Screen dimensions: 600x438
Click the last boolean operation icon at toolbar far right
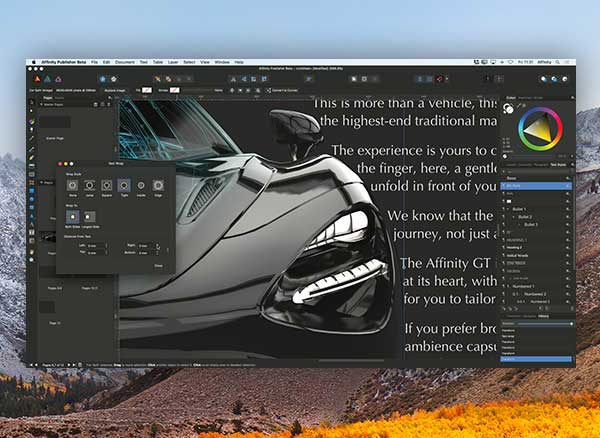point(565,79)
